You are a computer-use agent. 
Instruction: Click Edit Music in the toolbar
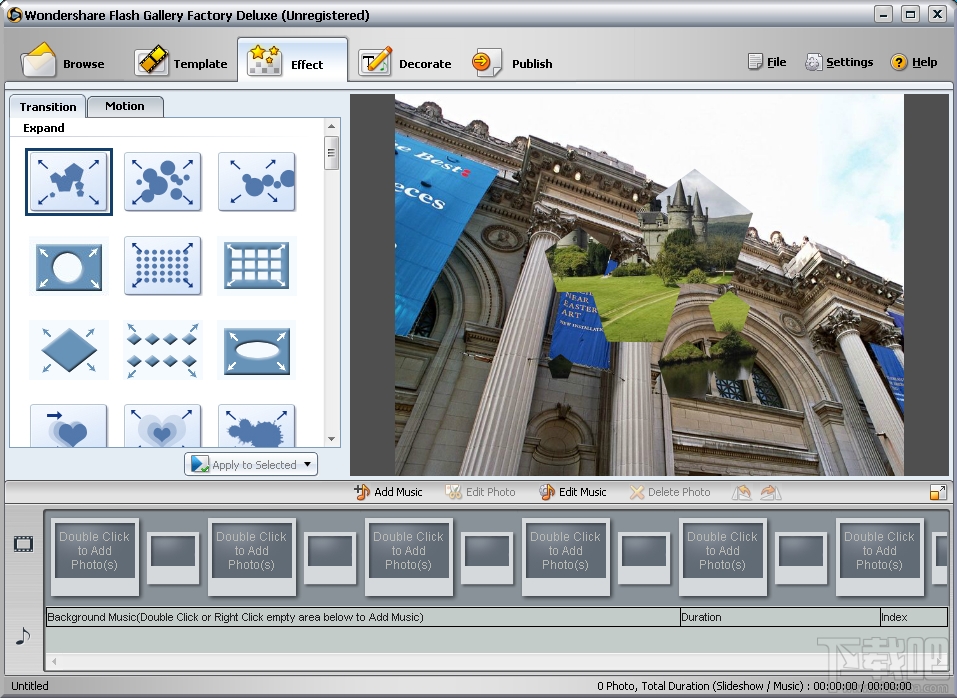[x=573, y=492]
